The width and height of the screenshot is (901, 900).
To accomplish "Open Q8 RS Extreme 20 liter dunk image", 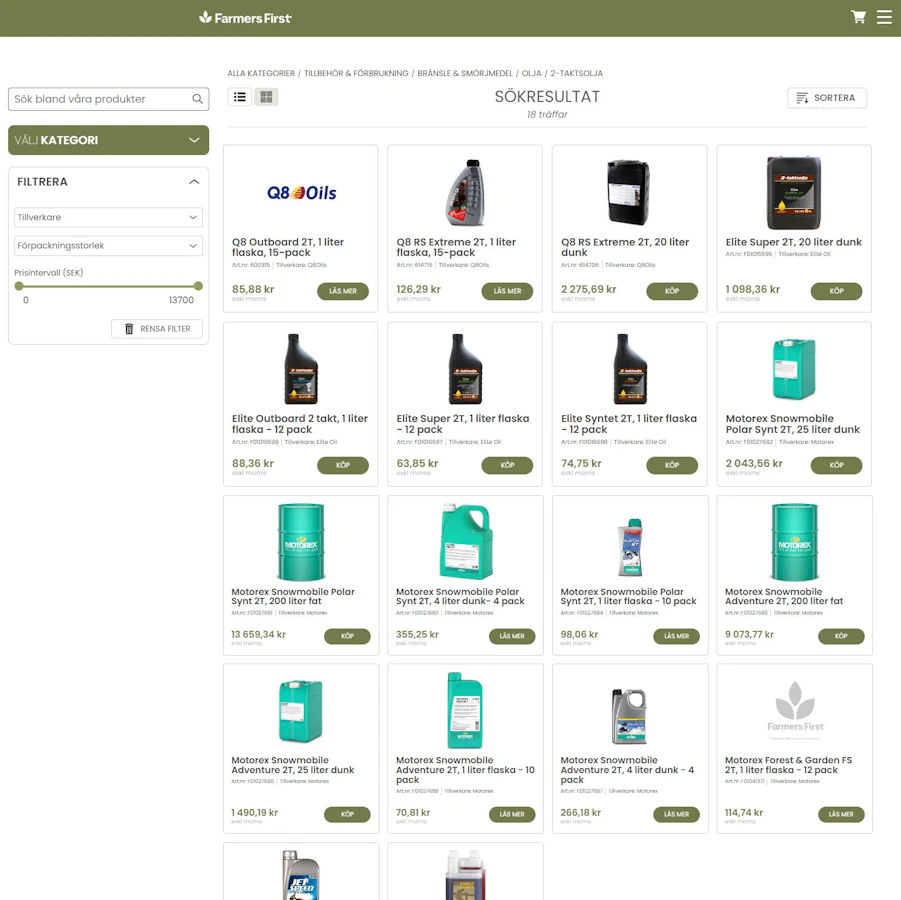I will tap(629, 193).
